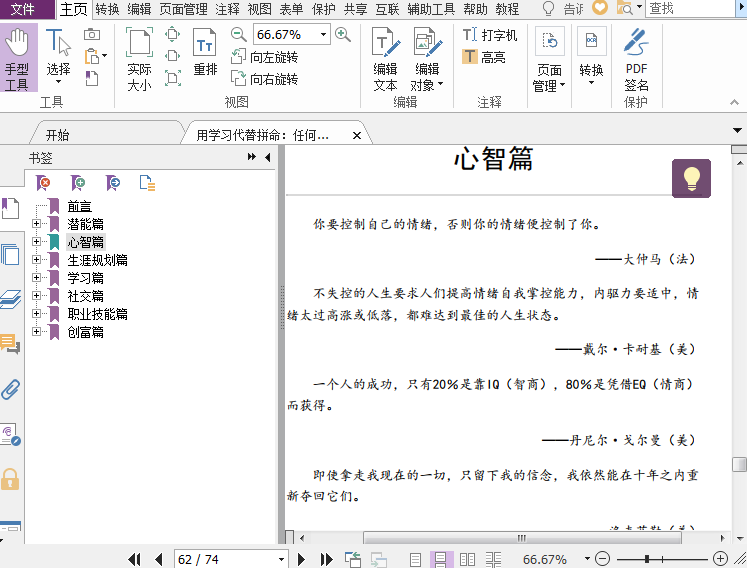Open the Pages thumbnail panel in sidebar
747x568 pixels.
pos(10,255)
